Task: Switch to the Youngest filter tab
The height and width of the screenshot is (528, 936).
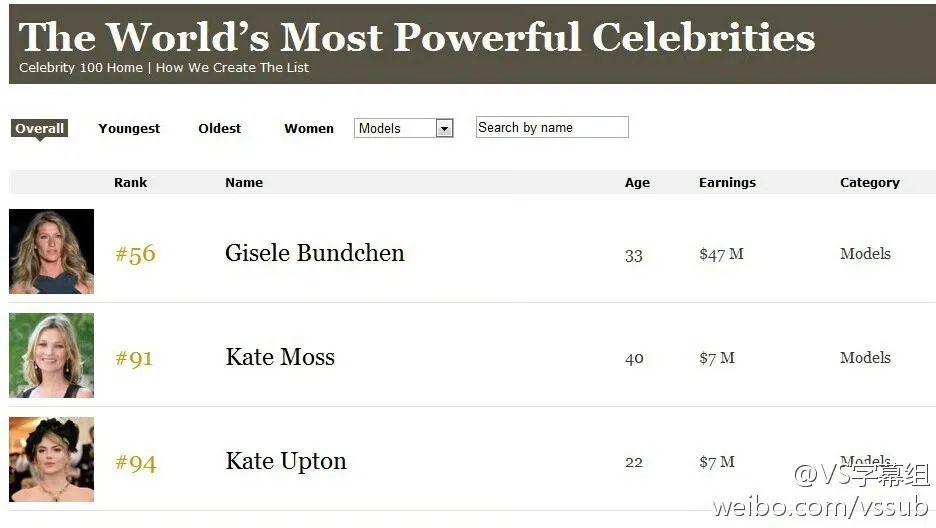Action: point(129,128)
